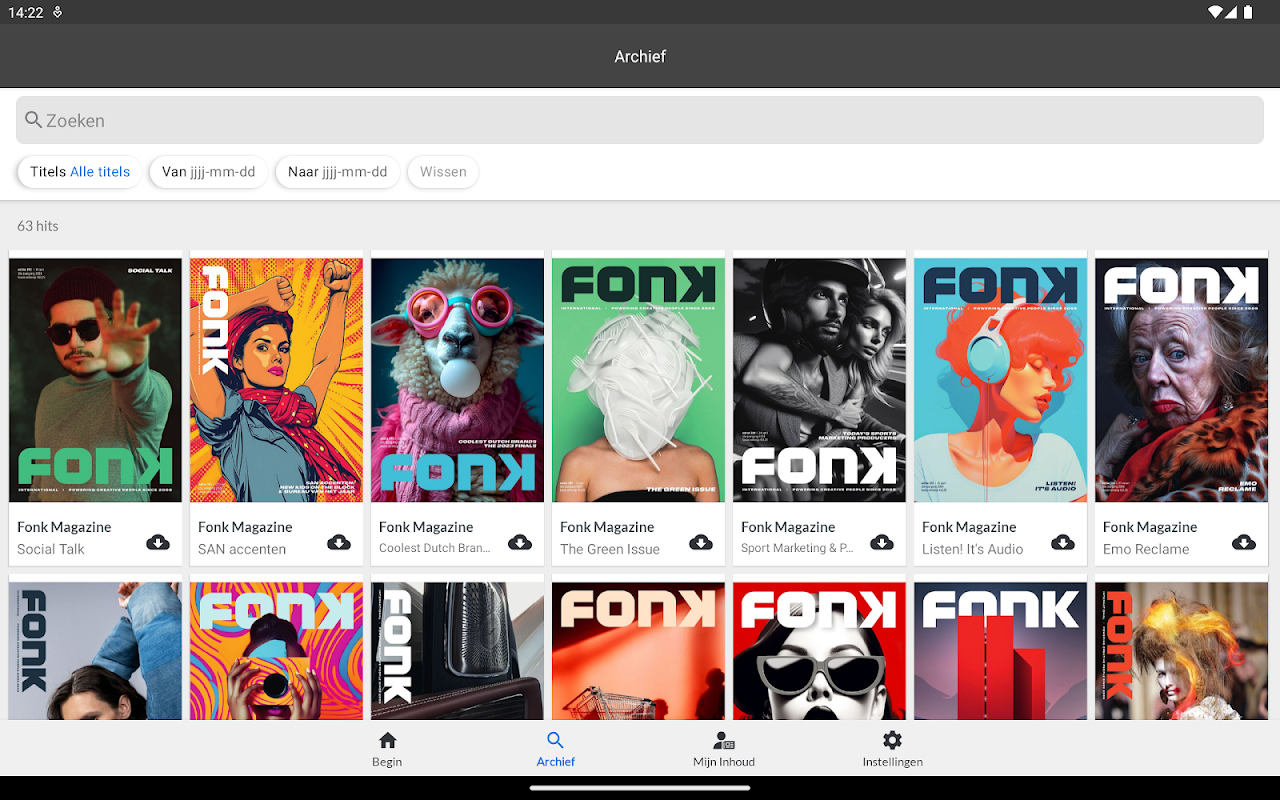Download The Green Issue magazine
The image size is (1280, 800).
pyautogui.click(x=701, y=542)
